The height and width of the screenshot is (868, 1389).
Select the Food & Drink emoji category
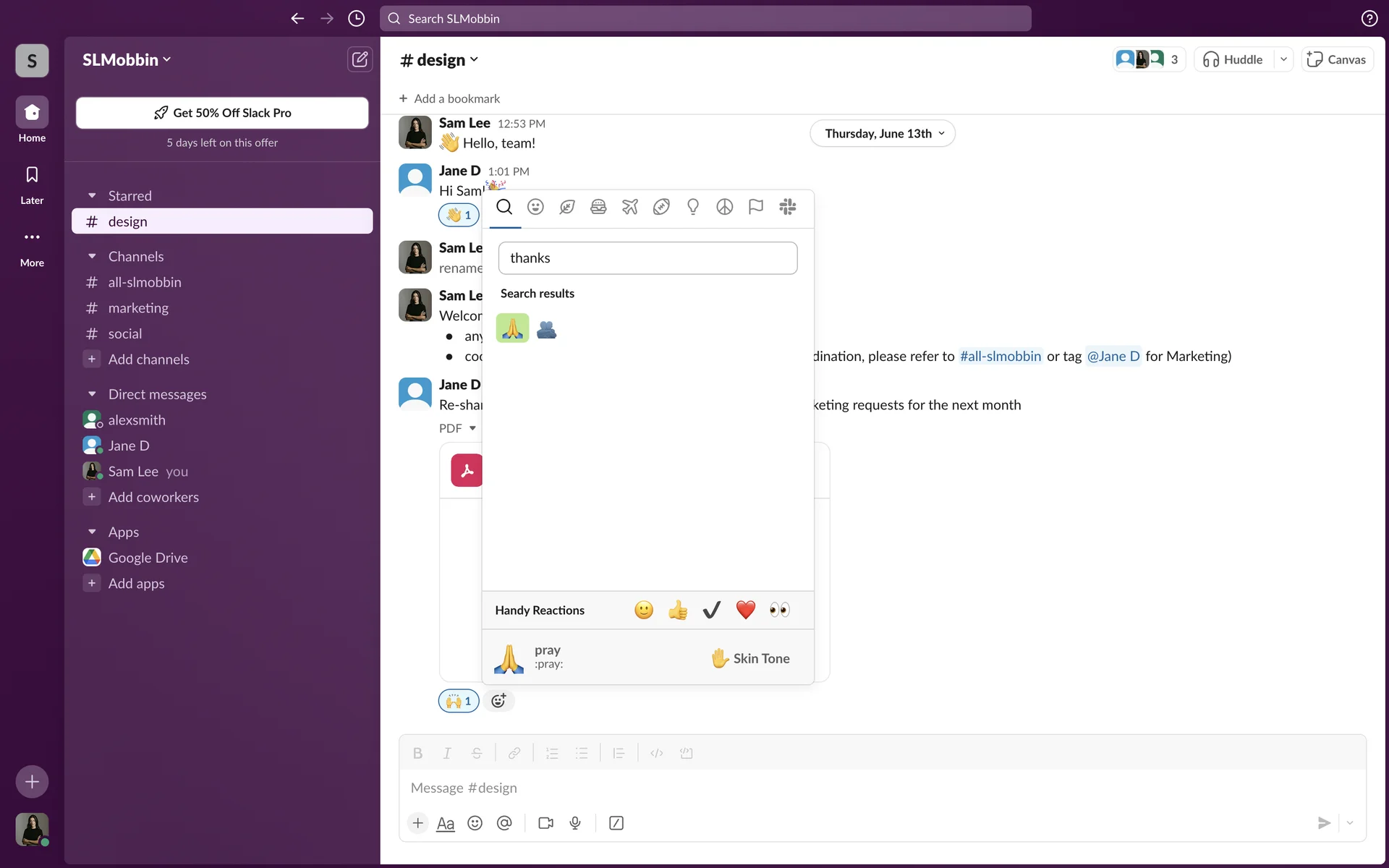pyautogui.click(x=598, y=208)
